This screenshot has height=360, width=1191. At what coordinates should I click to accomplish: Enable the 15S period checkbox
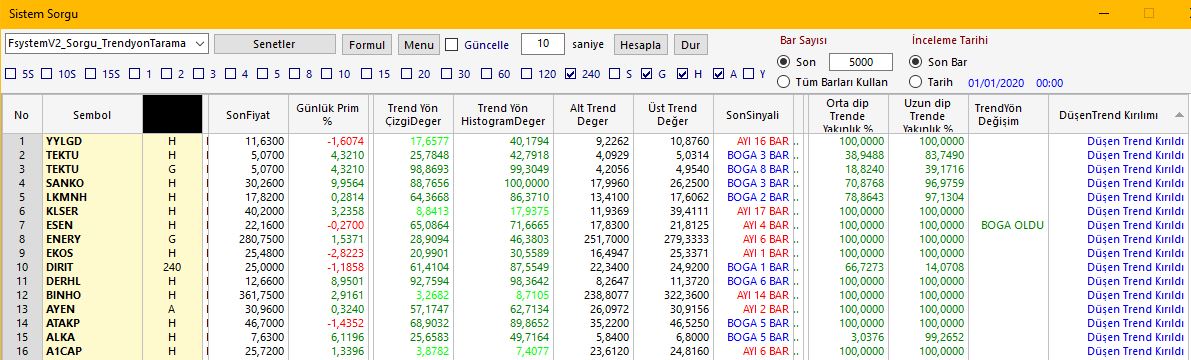point(90,74)
